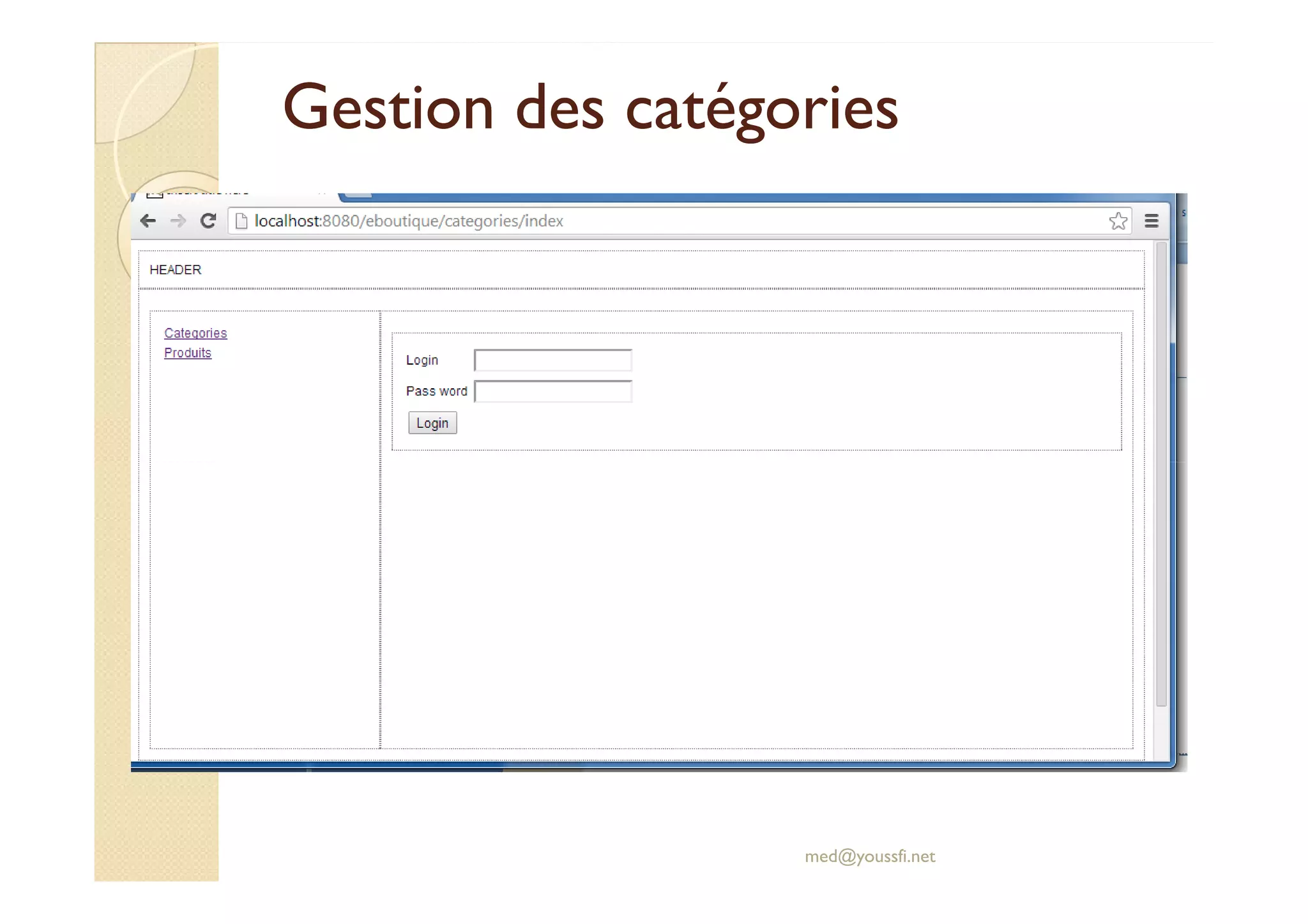Submit the form with the Login button
This screenshot has width=1308, height=924.
coord(432,423)
